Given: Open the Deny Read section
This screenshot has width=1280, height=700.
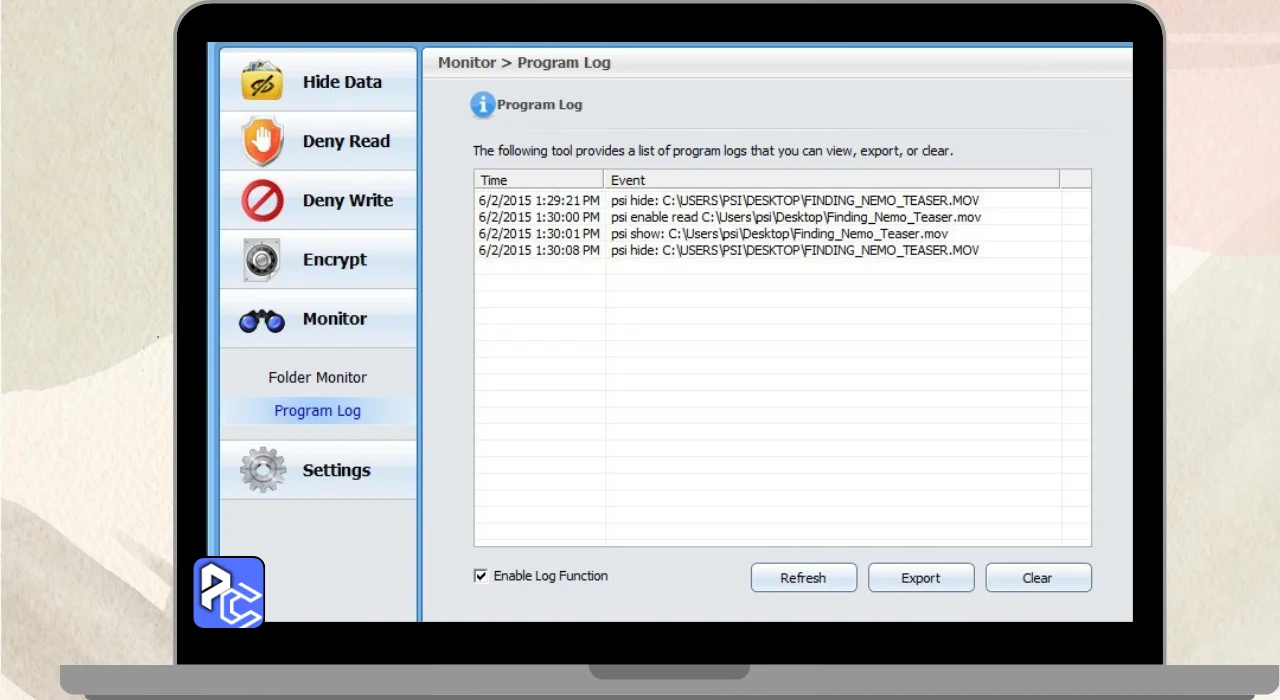Looking at the screenshot, I should pyautogui.click(x=318, y=141).
